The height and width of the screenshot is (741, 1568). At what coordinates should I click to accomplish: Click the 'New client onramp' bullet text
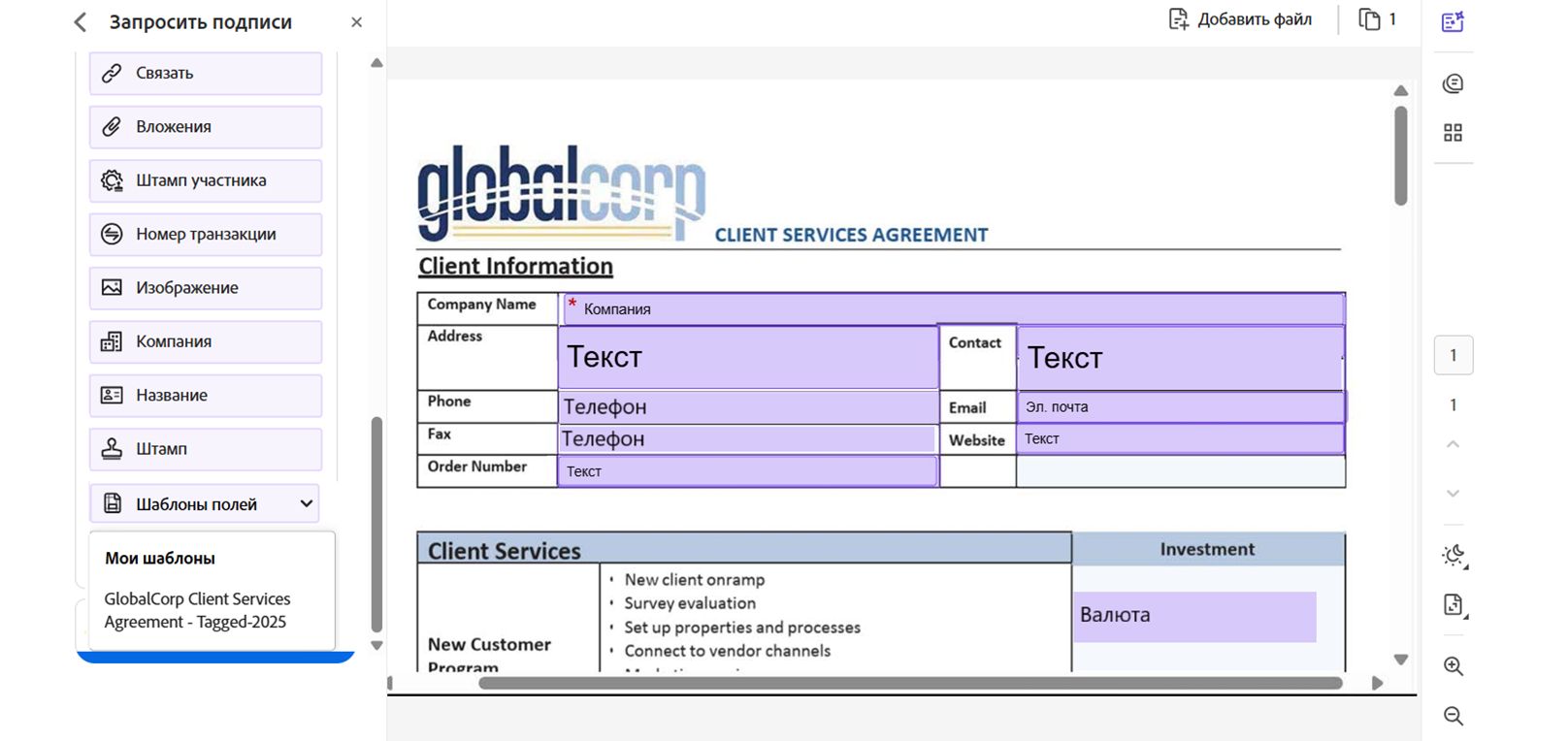pos(695,580)
